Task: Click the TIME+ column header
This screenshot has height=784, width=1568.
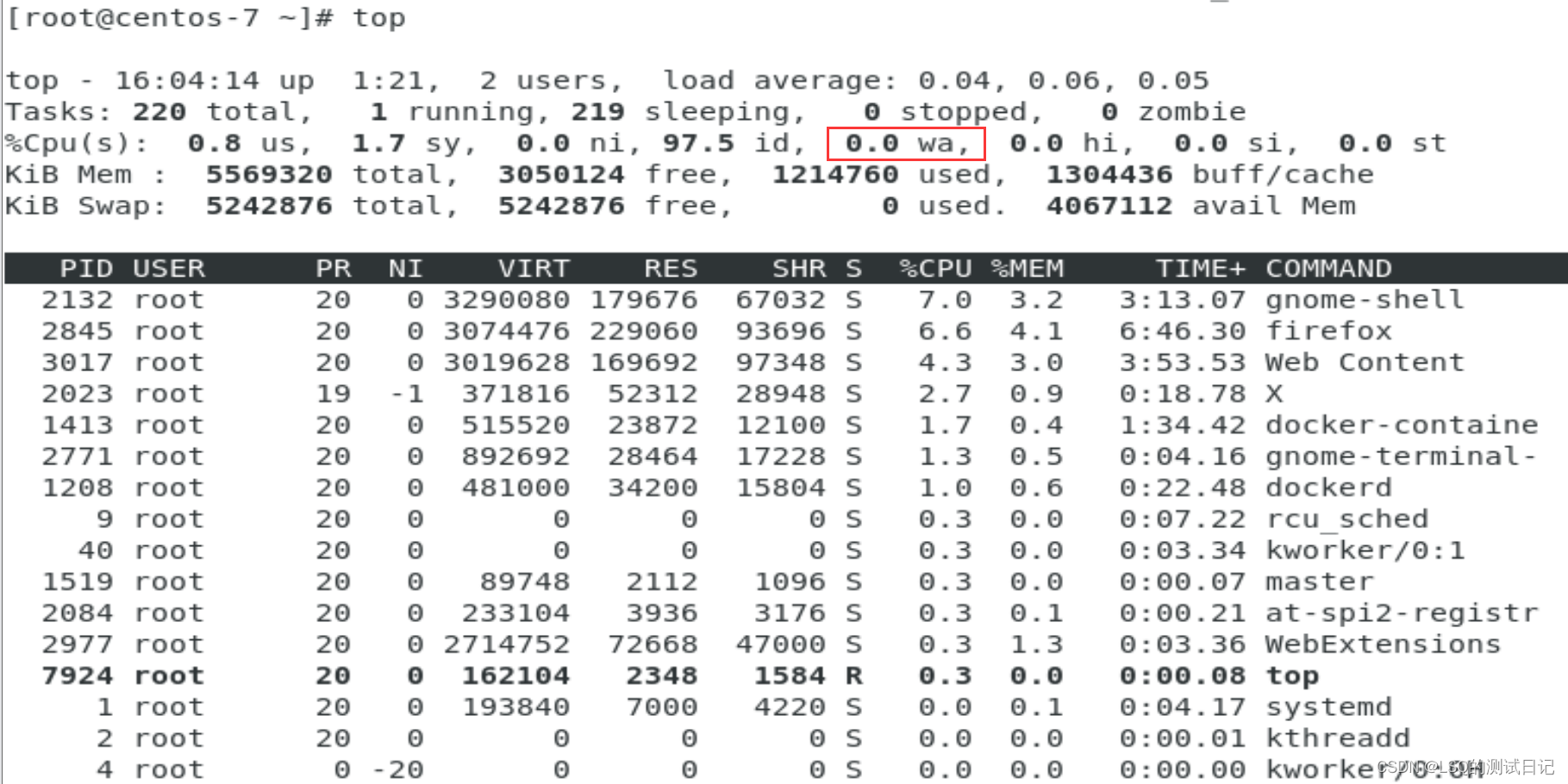Action: [1200, 269]
